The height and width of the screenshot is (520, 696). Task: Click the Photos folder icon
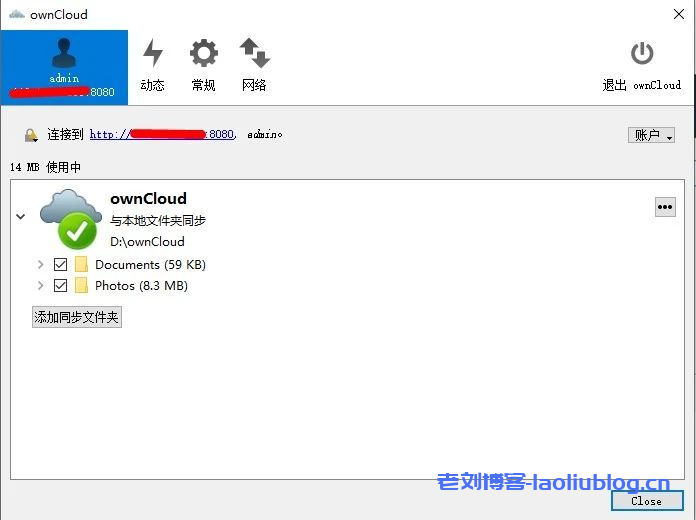[81, 285]
